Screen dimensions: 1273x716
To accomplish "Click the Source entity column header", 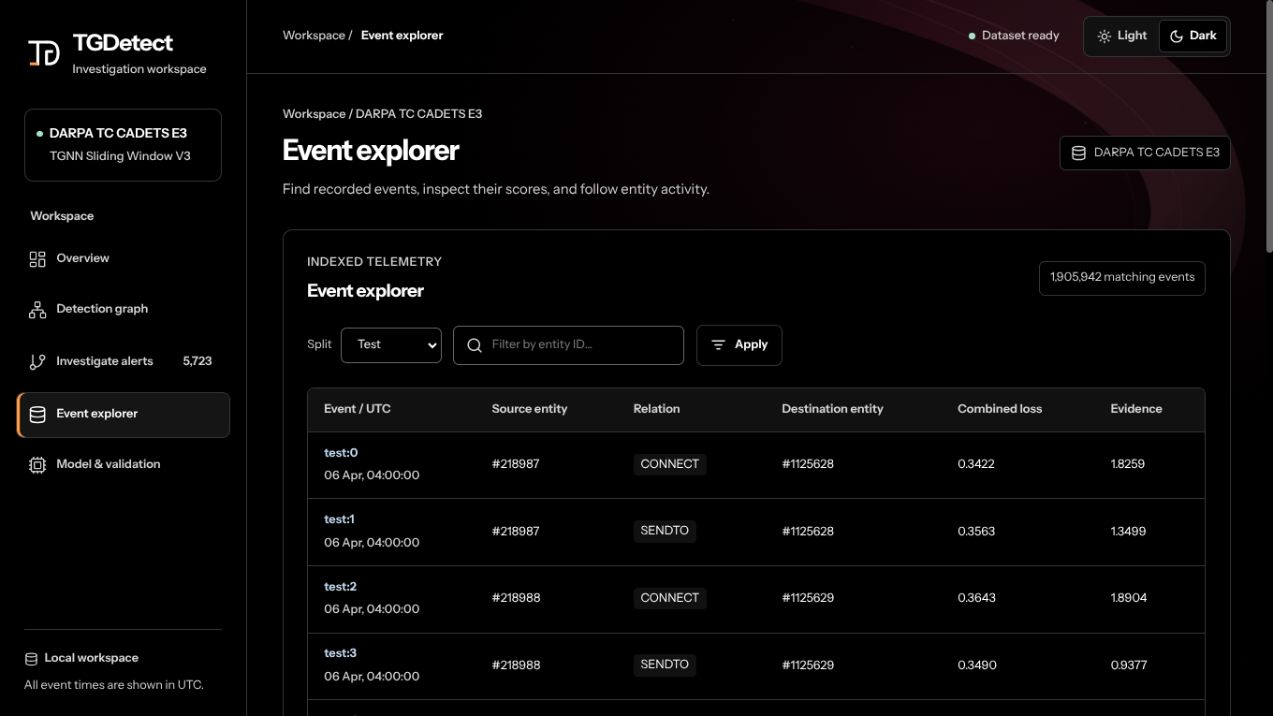I will pyautogui.click(x=529, y=409).
